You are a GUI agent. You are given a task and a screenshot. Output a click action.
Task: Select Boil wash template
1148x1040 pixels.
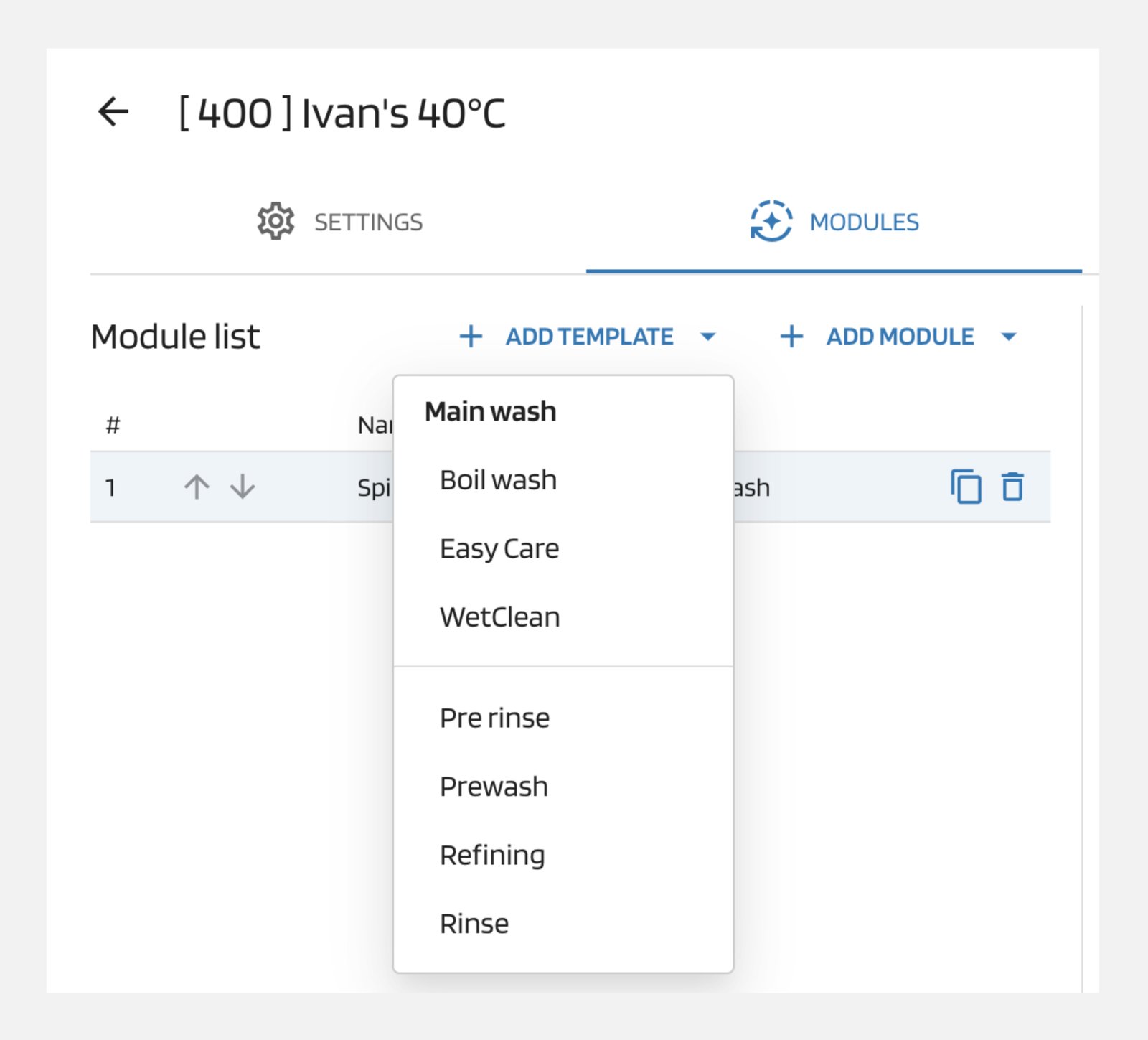point(498,480)
